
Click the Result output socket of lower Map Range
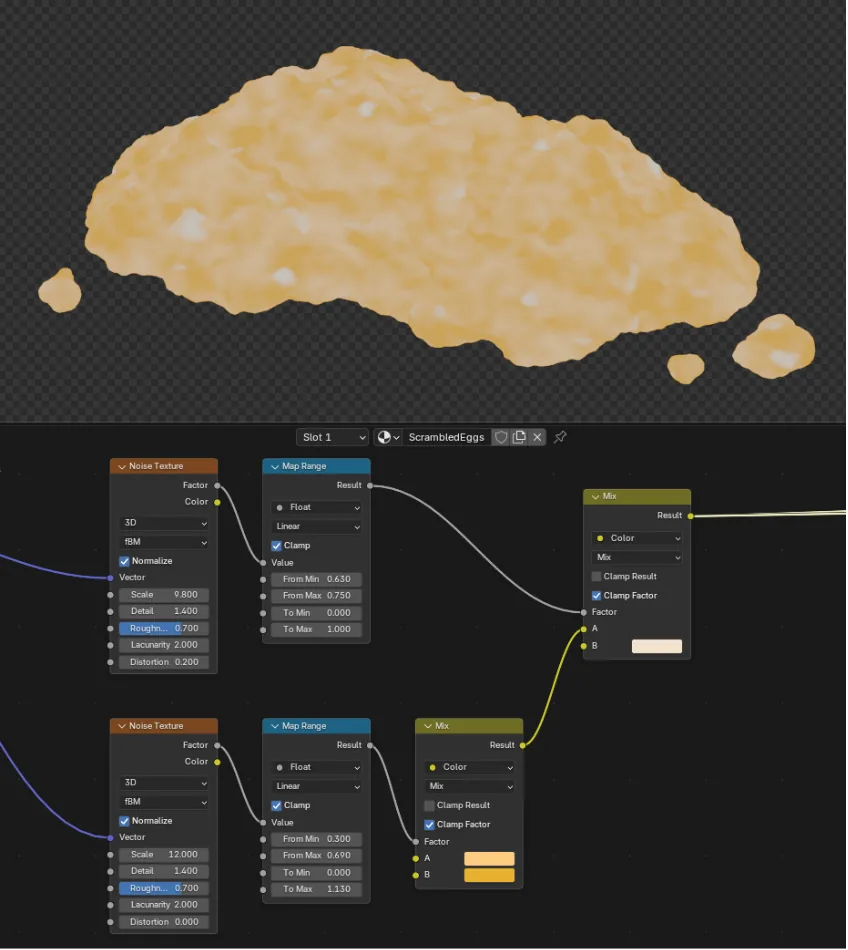(x=370, y=746)
